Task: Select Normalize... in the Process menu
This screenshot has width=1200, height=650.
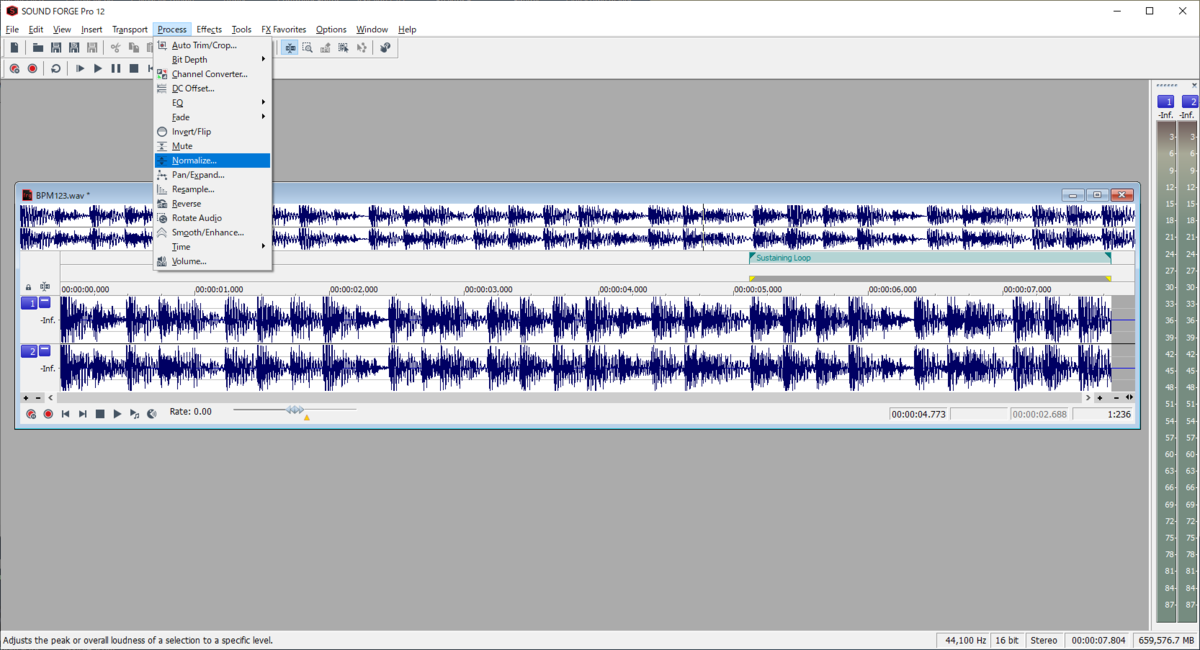Action: coord(212,160)
